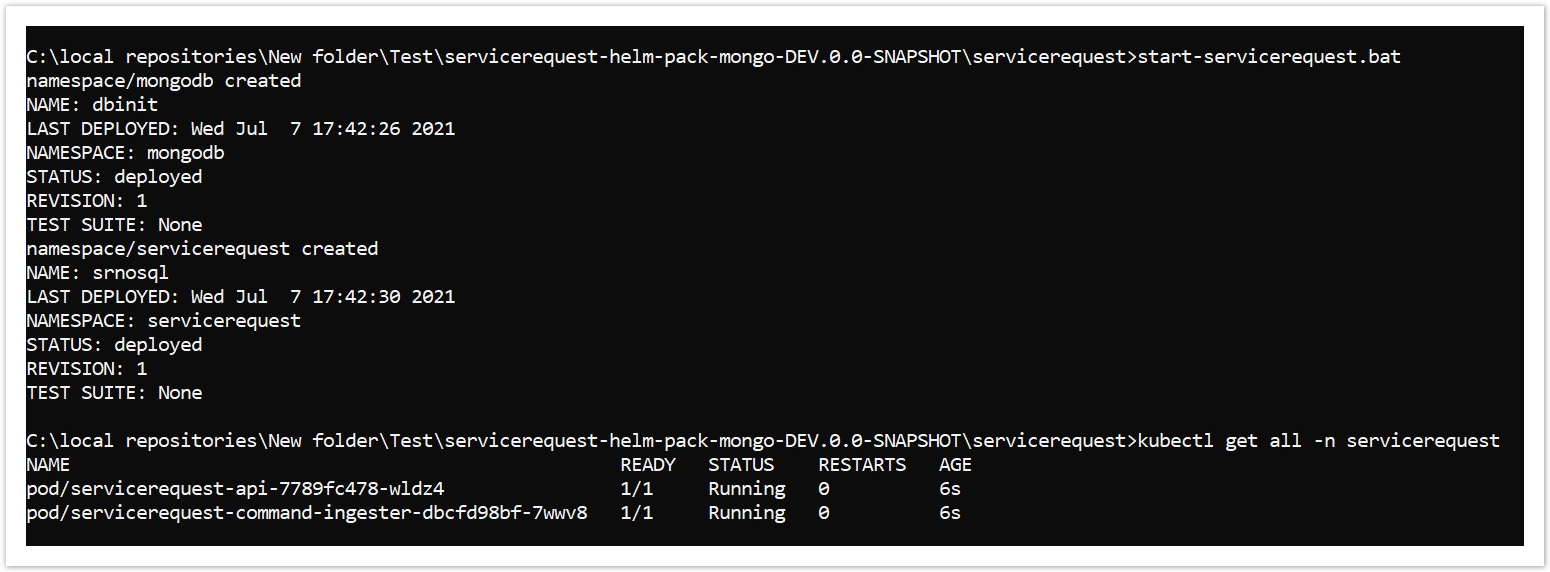Click the last "TEST SUITE: None" line
Screen dimensions: 1550x572
coord(114,393)
